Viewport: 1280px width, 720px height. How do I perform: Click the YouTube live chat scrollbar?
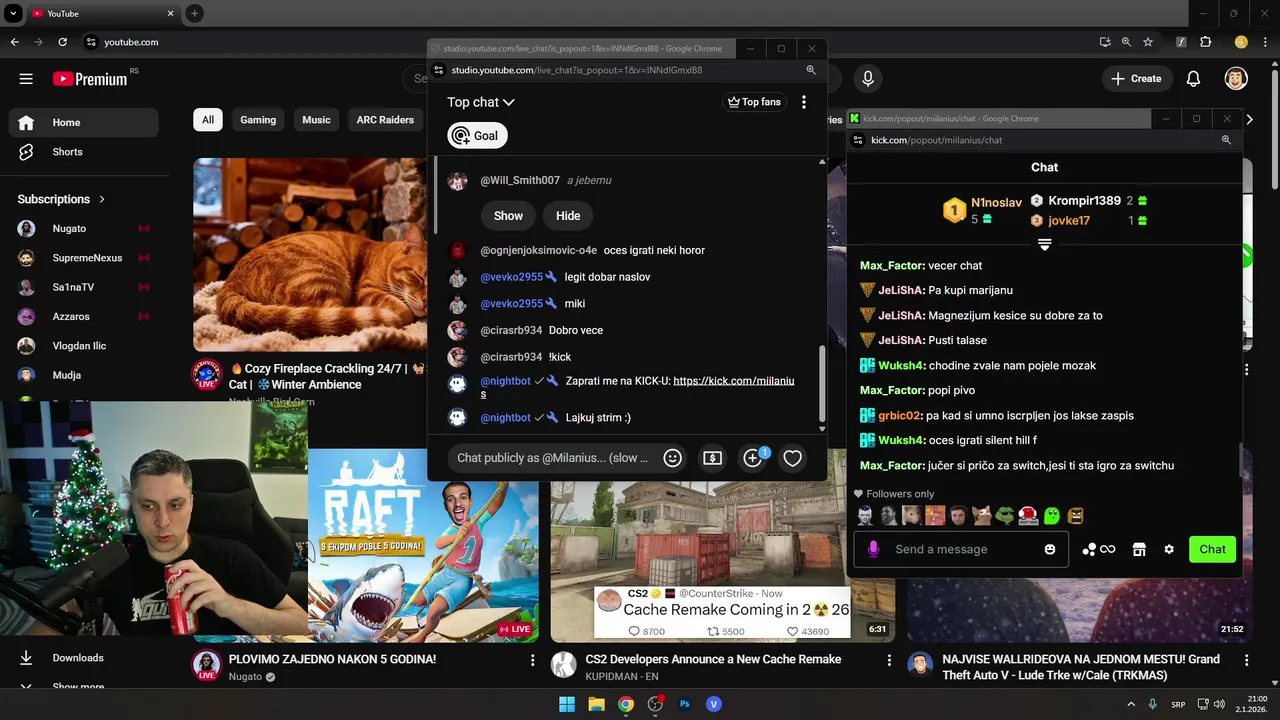pyautogui.click(x=822, y=384)
